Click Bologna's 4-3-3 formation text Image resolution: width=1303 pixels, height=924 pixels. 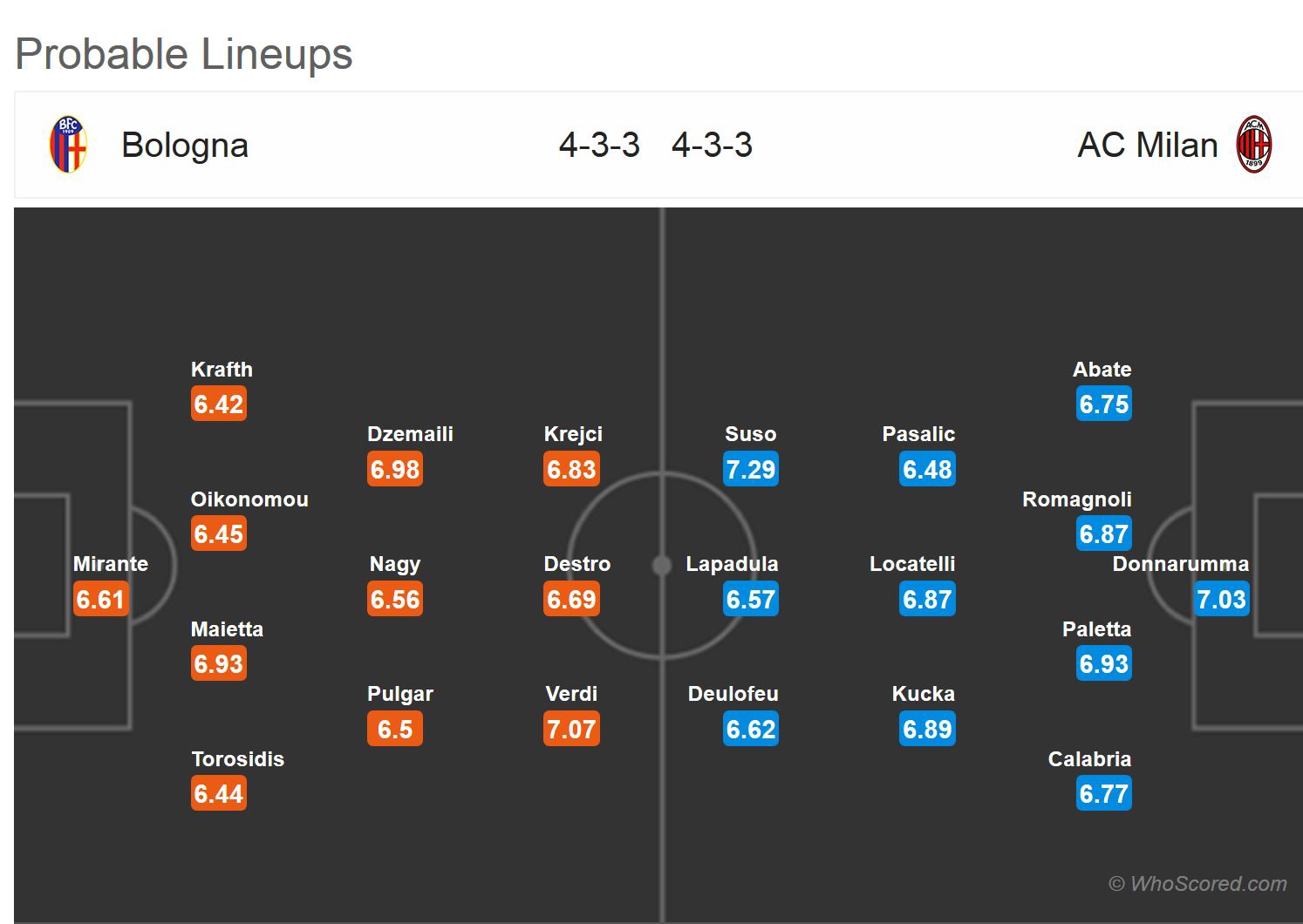(x=599, y=145)
